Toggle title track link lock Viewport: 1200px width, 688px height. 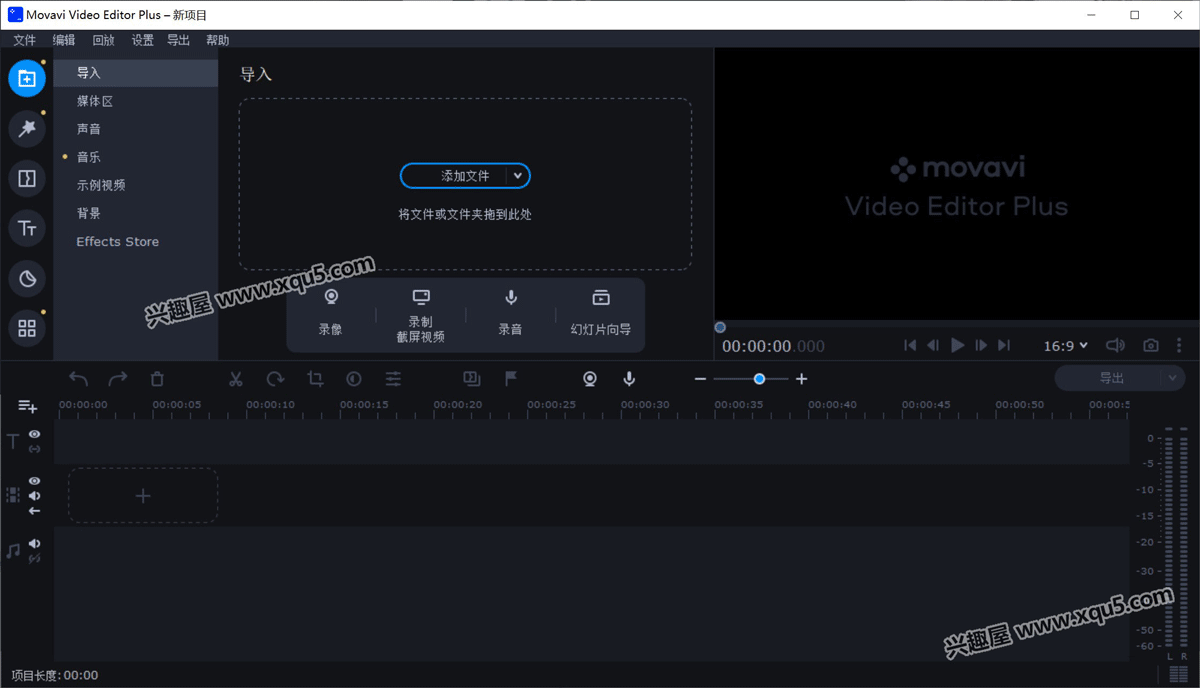pyautogui.click(x=35, y=449)
